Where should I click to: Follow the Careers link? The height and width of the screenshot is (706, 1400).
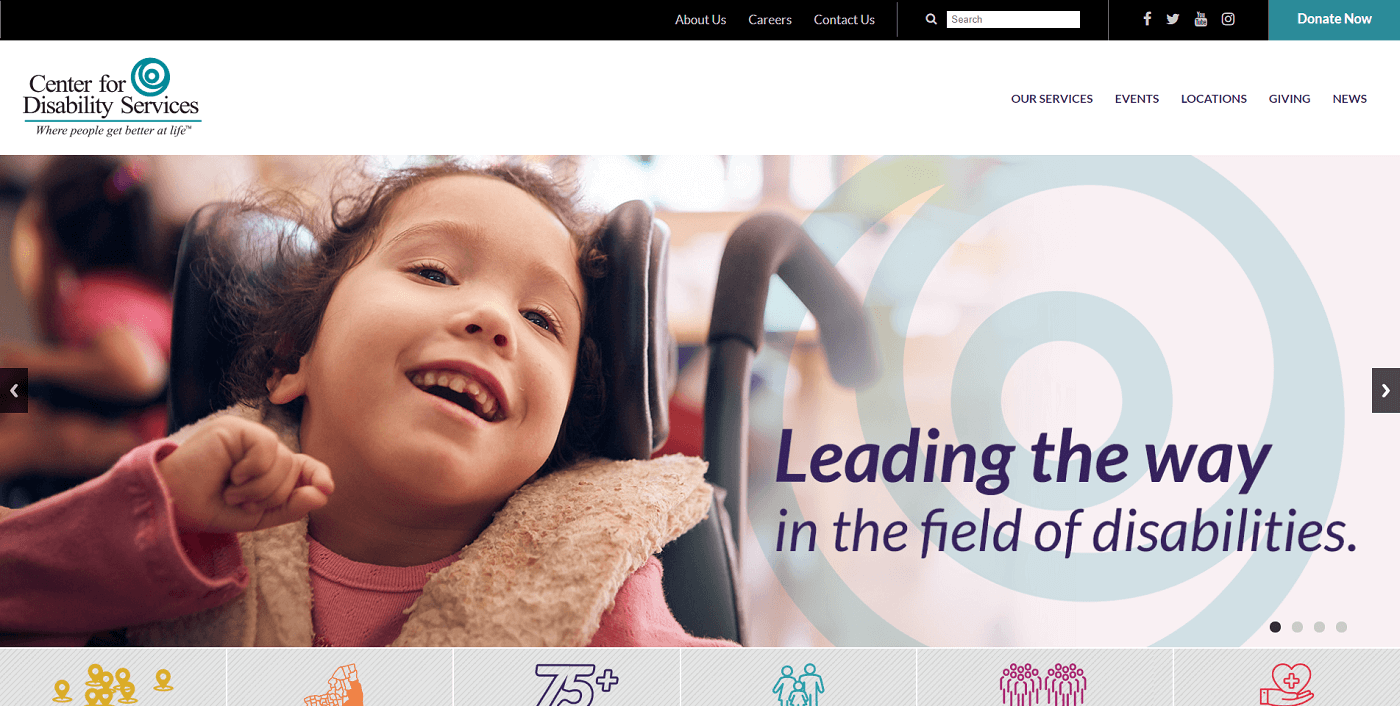(x=770, y=20)
